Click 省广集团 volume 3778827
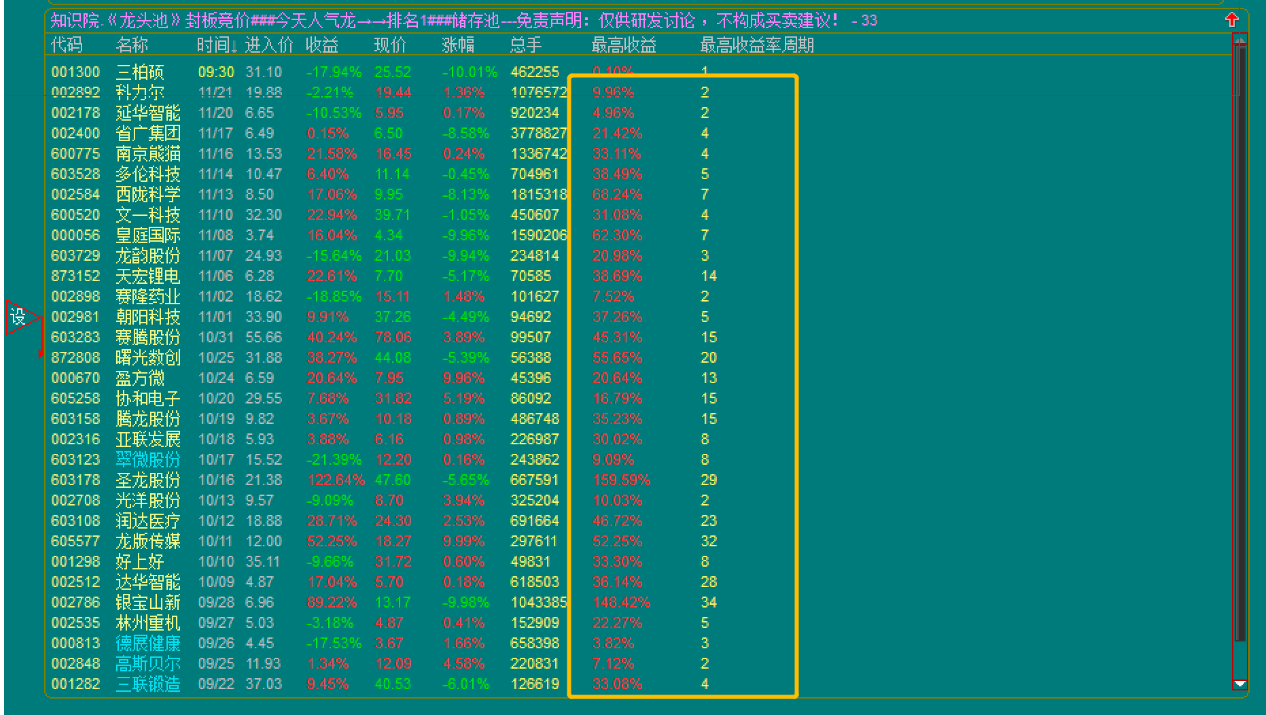Screen dimensions: 1266x715 (539, 133)
